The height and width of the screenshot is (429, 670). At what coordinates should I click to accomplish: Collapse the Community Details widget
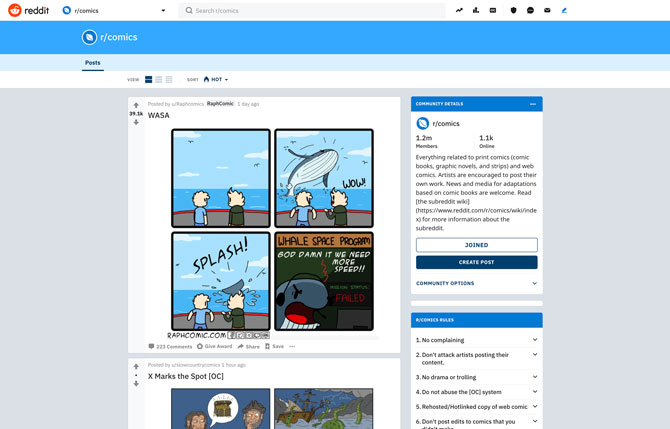(533, 104)
